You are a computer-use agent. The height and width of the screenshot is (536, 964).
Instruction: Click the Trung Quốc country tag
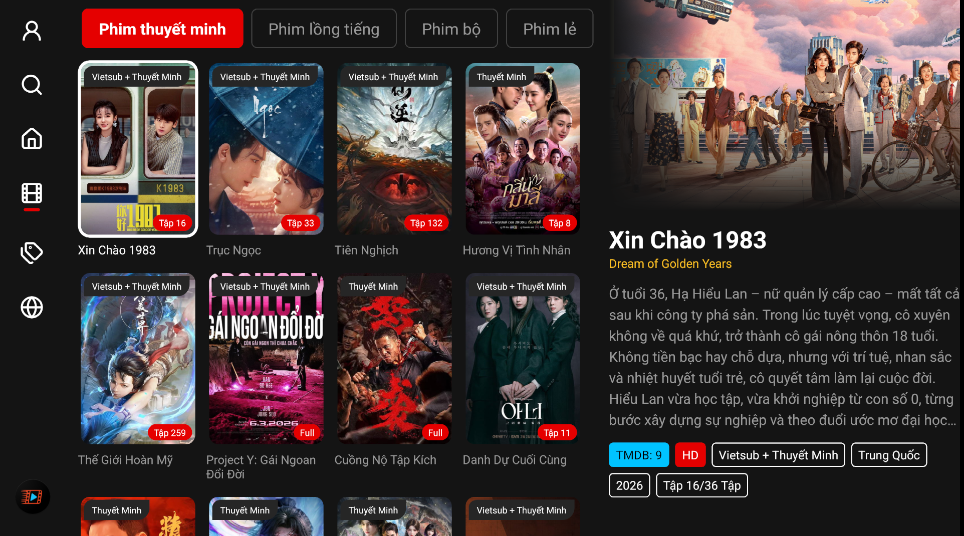pyautogui.click(x=889, y=455)
